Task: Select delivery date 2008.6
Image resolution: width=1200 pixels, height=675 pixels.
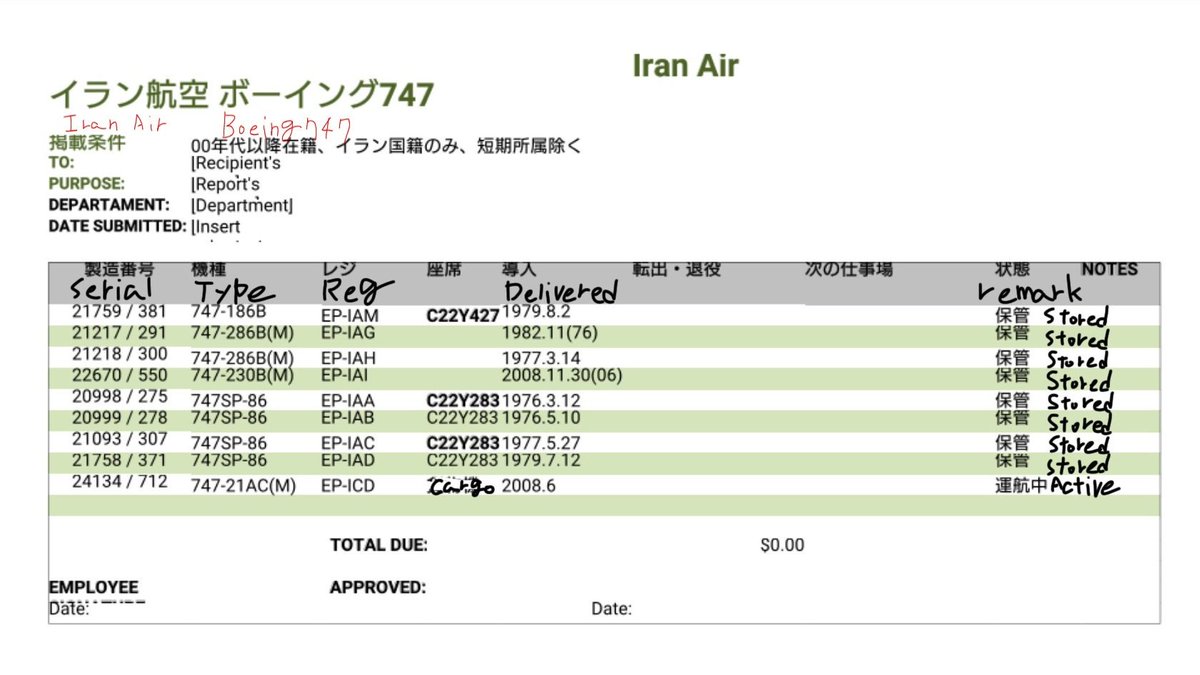Action: pos(527,488)
